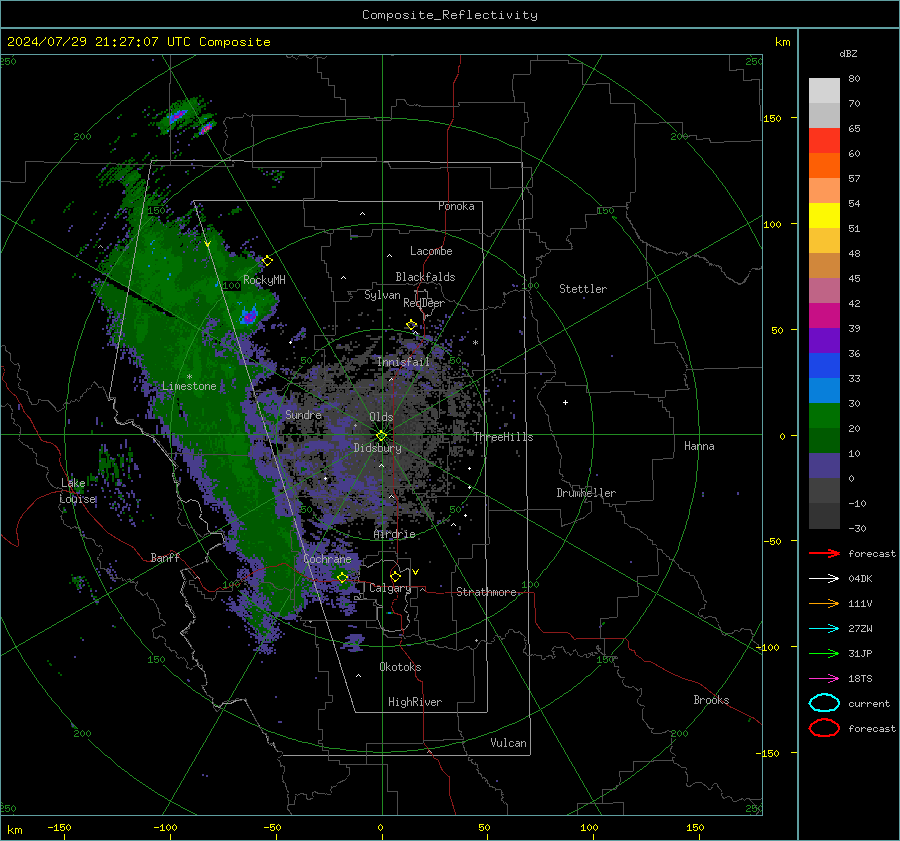Select the Hanna label on map
The width and height of the screenshot is (900, 841).
pyautogui.click(x=699, y=446)
